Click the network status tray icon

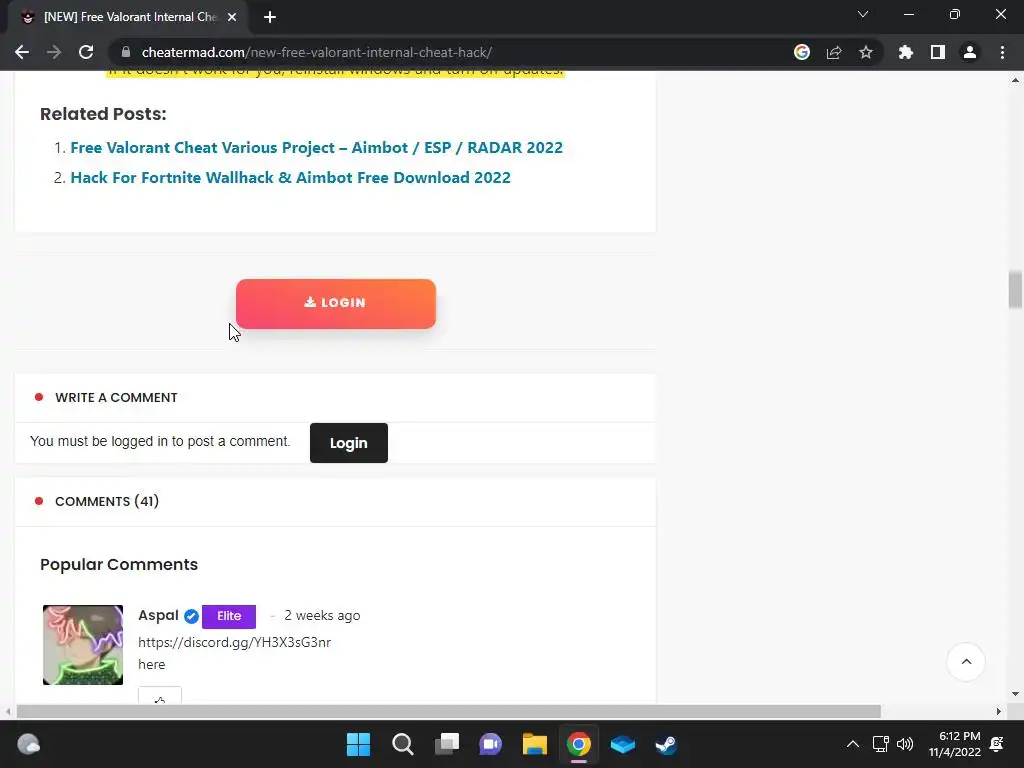pyautogui.click(x=880, y=744)
